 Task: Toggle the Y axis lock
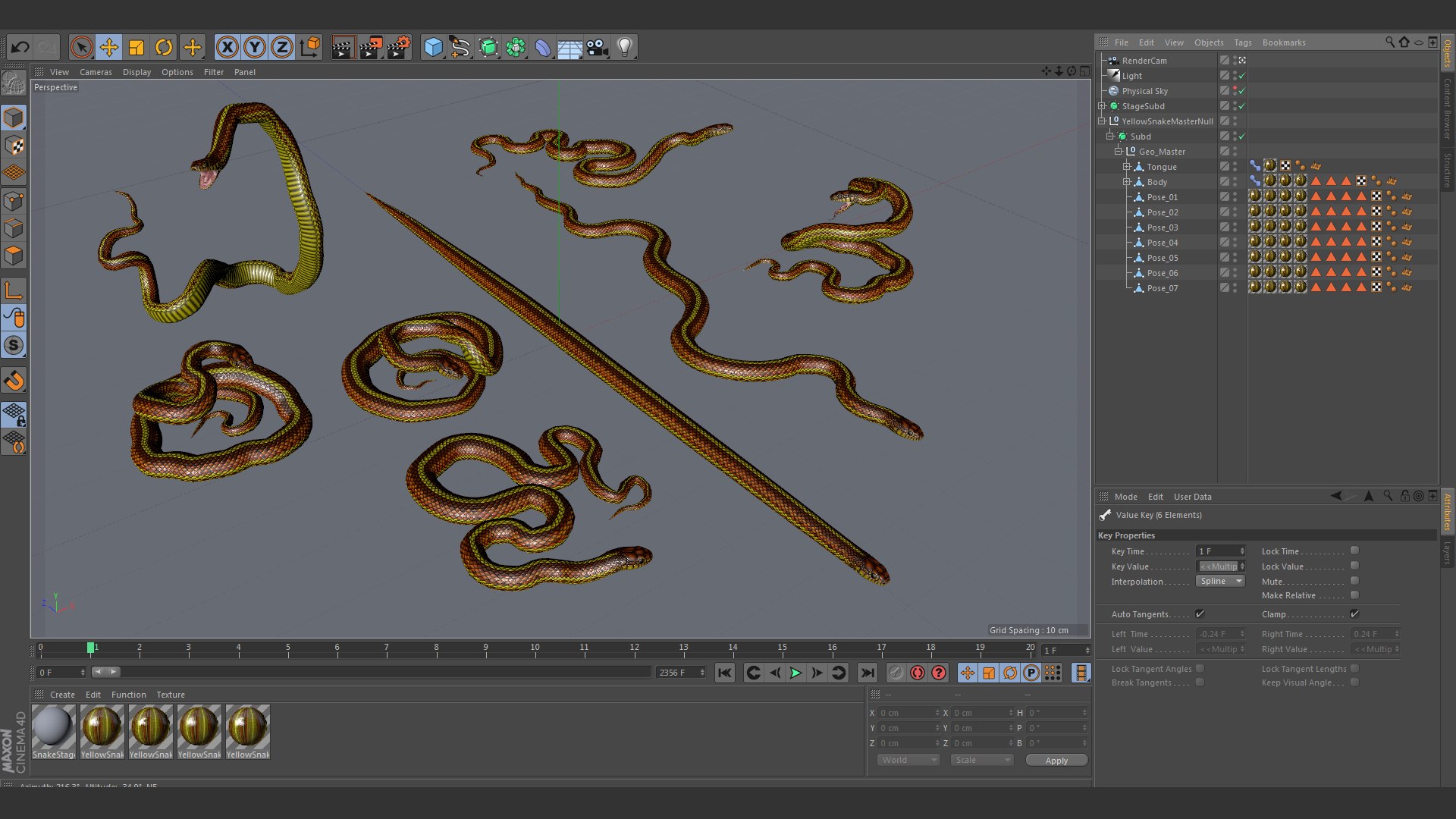click(255, 47)
